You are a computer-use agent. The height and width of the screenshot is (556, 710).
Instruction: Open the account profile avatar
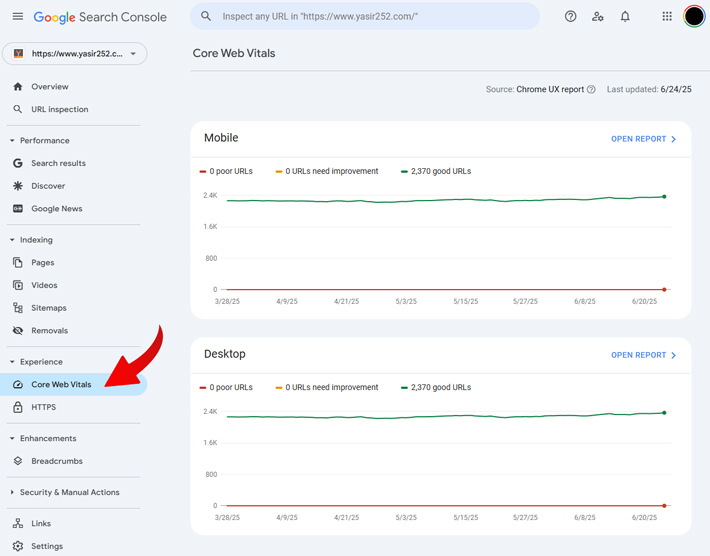[694, 17]
